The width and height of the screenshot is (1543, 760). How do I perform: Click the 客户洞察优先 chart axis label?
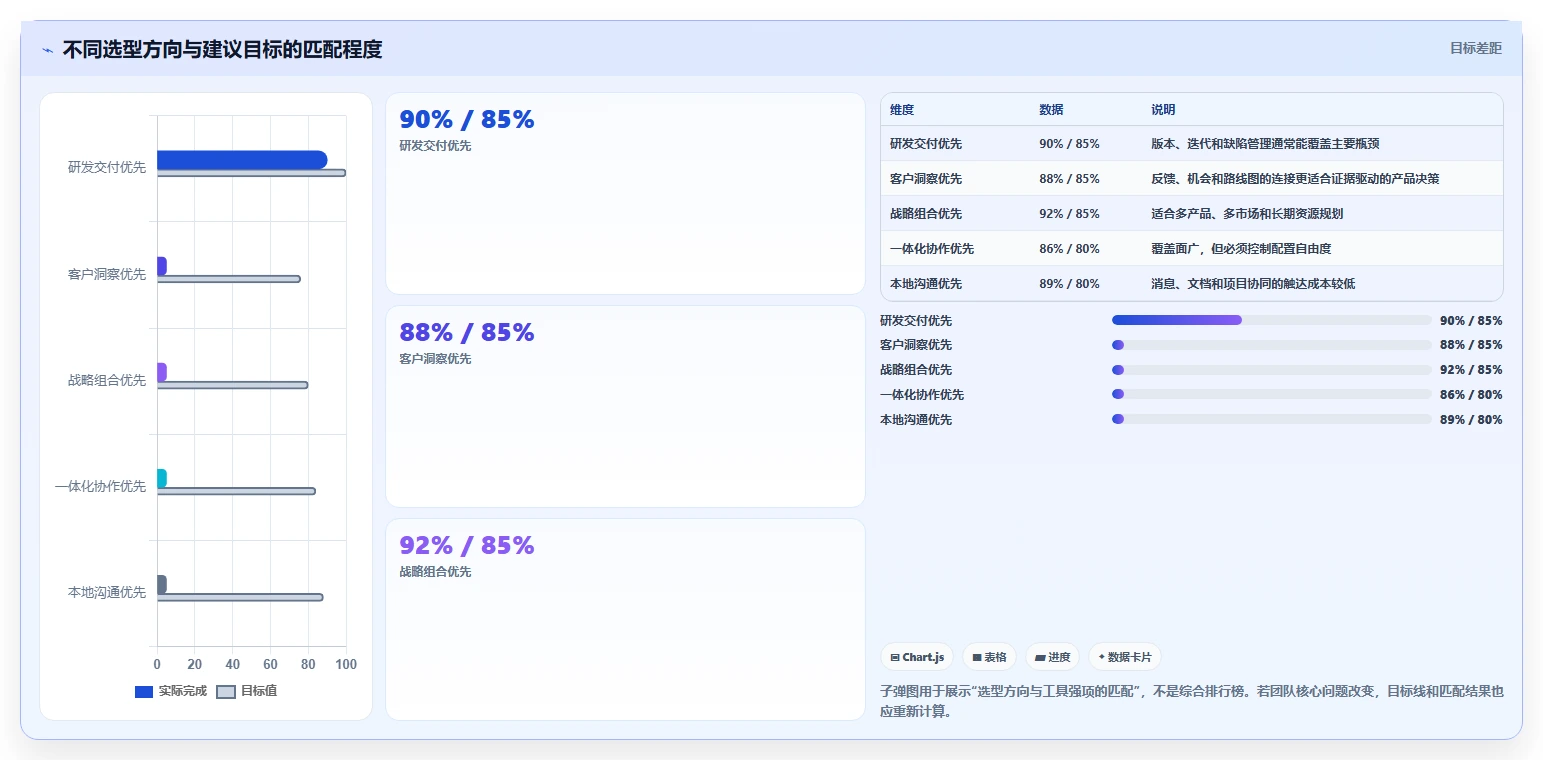[107, 274]
